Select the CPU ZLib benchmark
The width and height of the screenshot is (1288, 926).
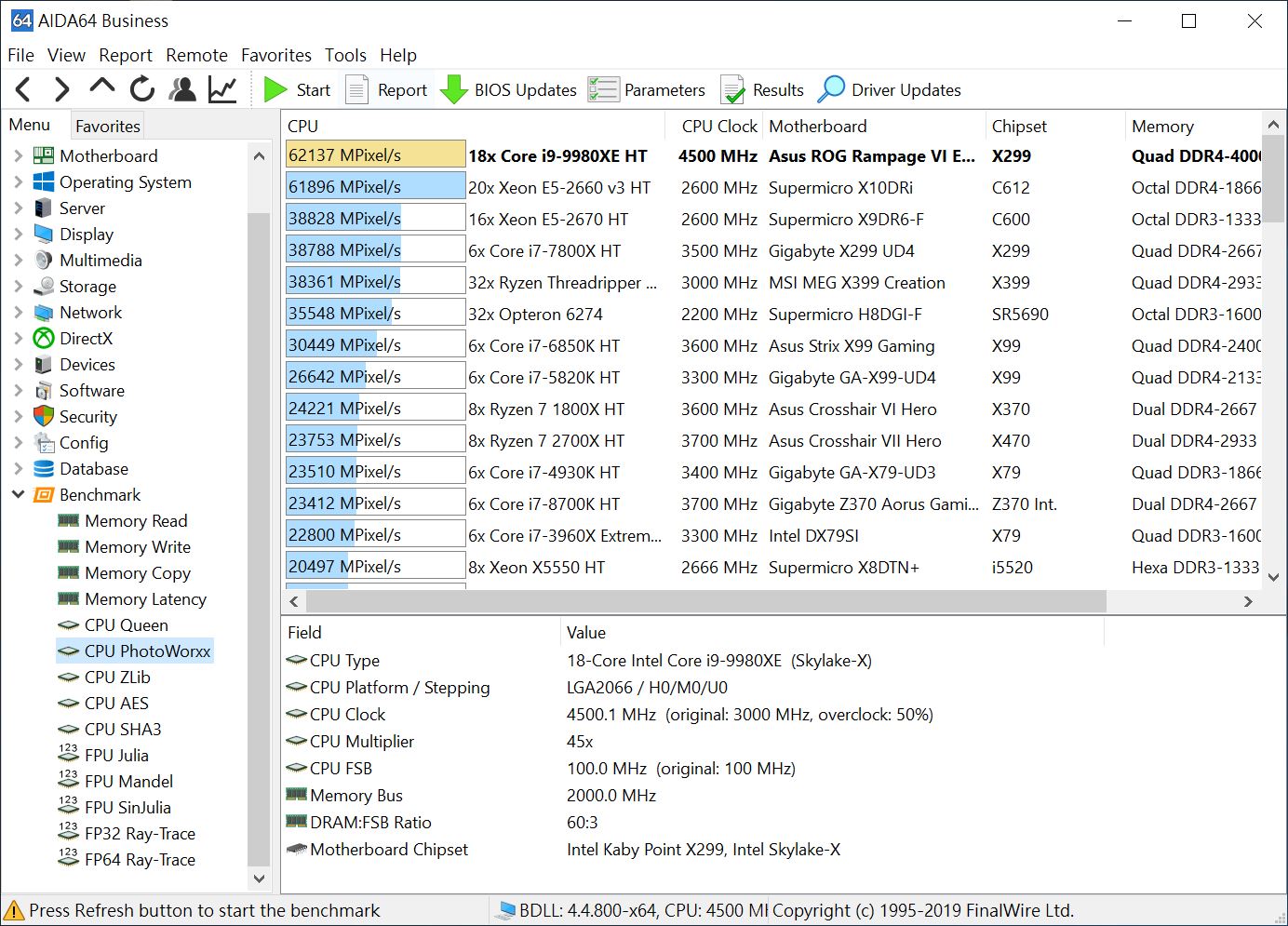117,677
